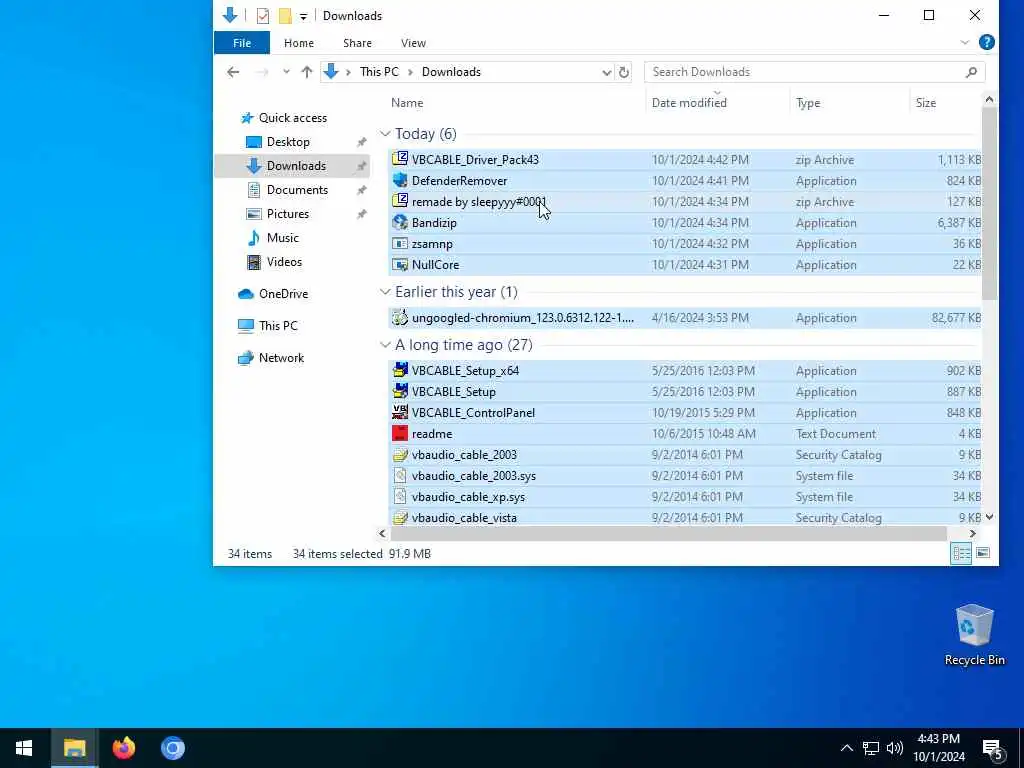Select Network in the navigation pane
The height and width of the screenshot is (768, 1024).
pyautogui.click(x=281, y=358)
